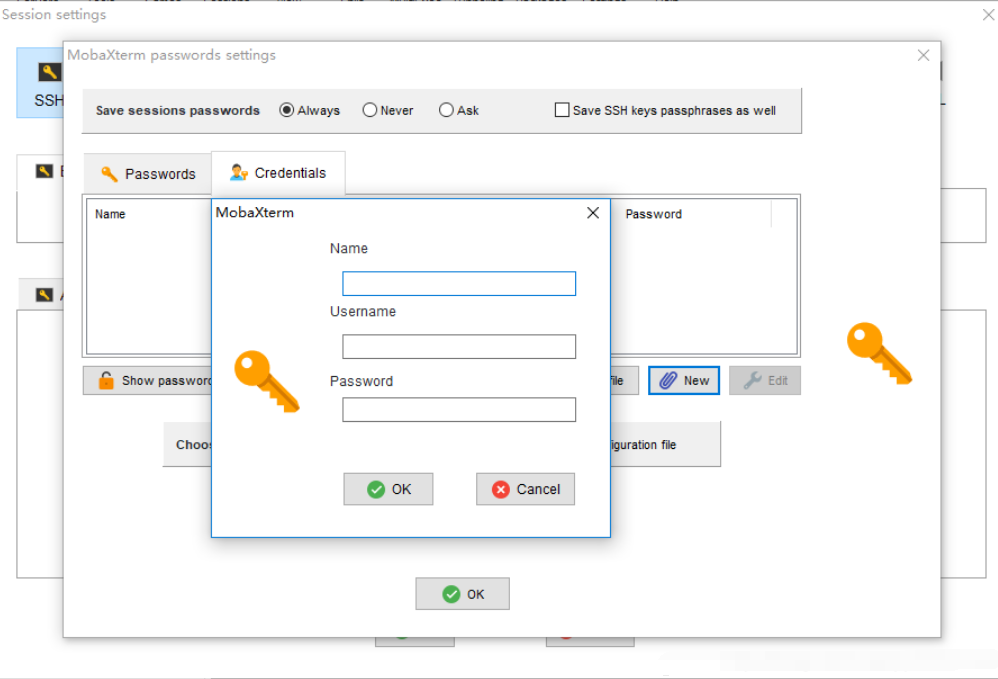The height and width of the screenshot is (679, 998).
Task: Click the Password column header
Action: tap(654, 214)
